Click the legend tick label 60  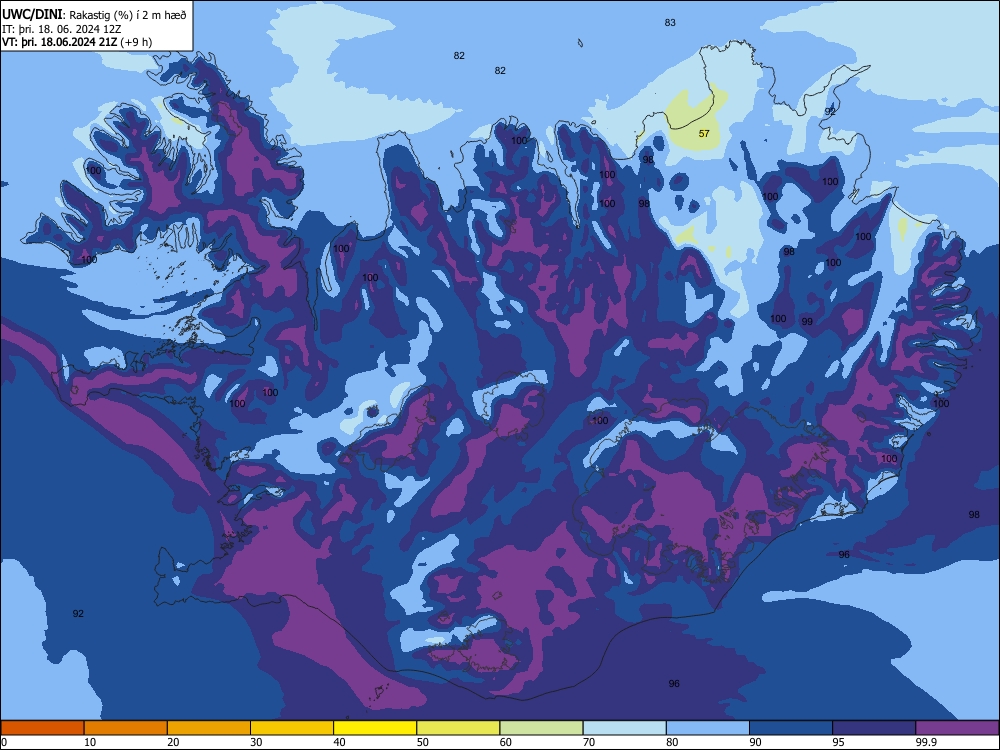pos(506,742)
